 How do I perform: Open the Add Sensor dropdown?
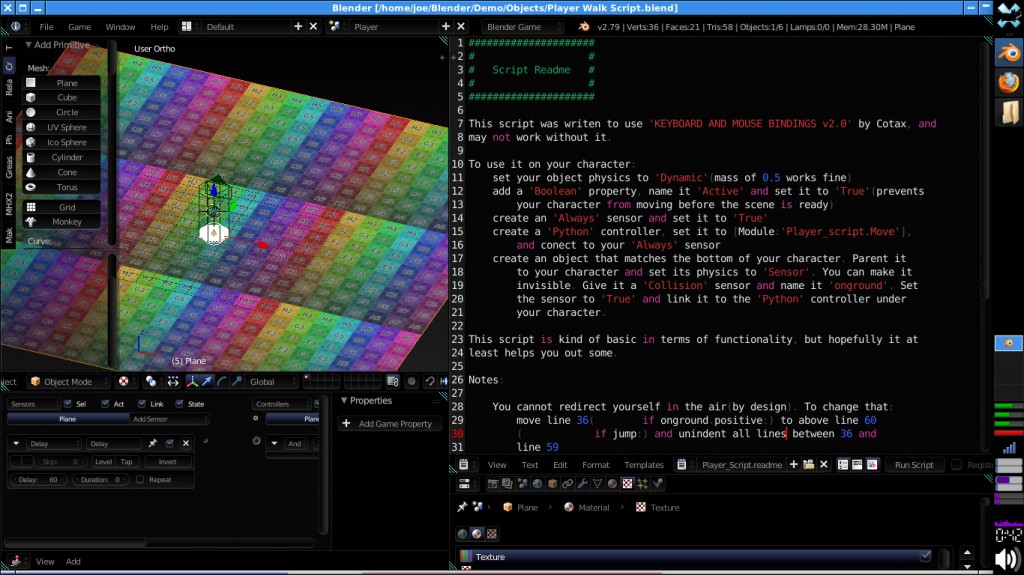click(x=170, y=419)
